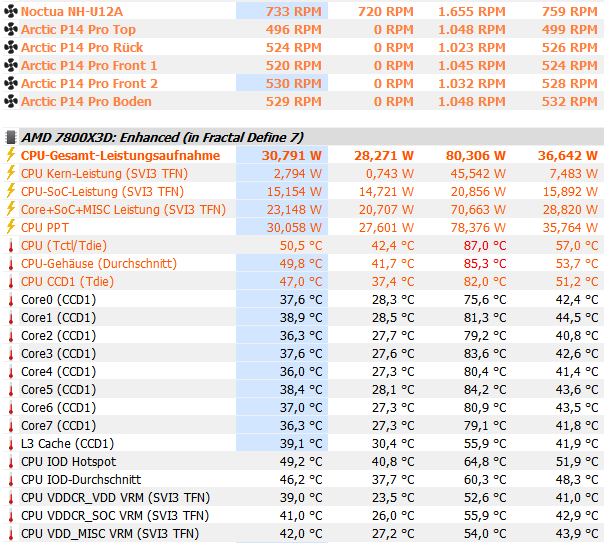The image size is (604, 543).
Task: Click the 64,8 °C maximum IOD Hotspot value
Action: (x=485, y=462)
